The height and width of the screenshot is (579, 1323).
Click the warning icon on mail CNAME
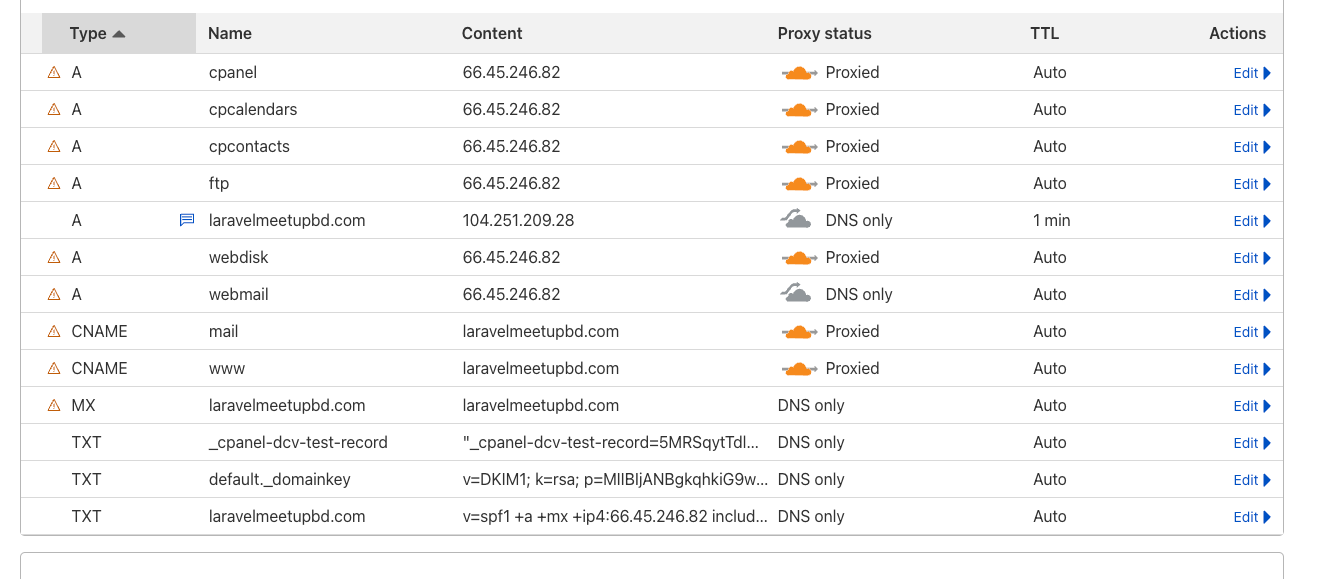[x=54, y=331]
